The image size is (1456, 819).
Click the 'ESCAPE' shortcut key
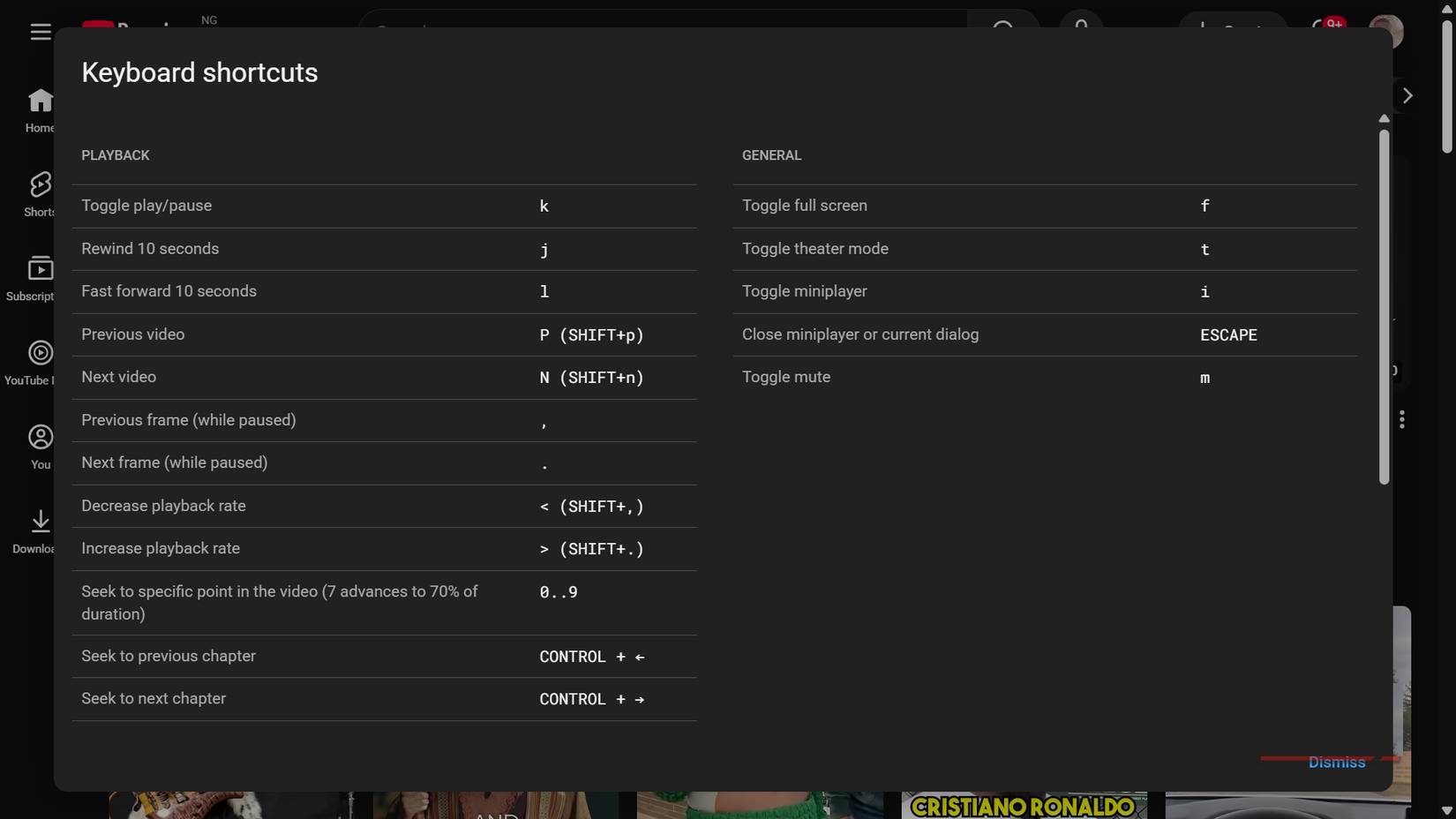click(1228, 335)
